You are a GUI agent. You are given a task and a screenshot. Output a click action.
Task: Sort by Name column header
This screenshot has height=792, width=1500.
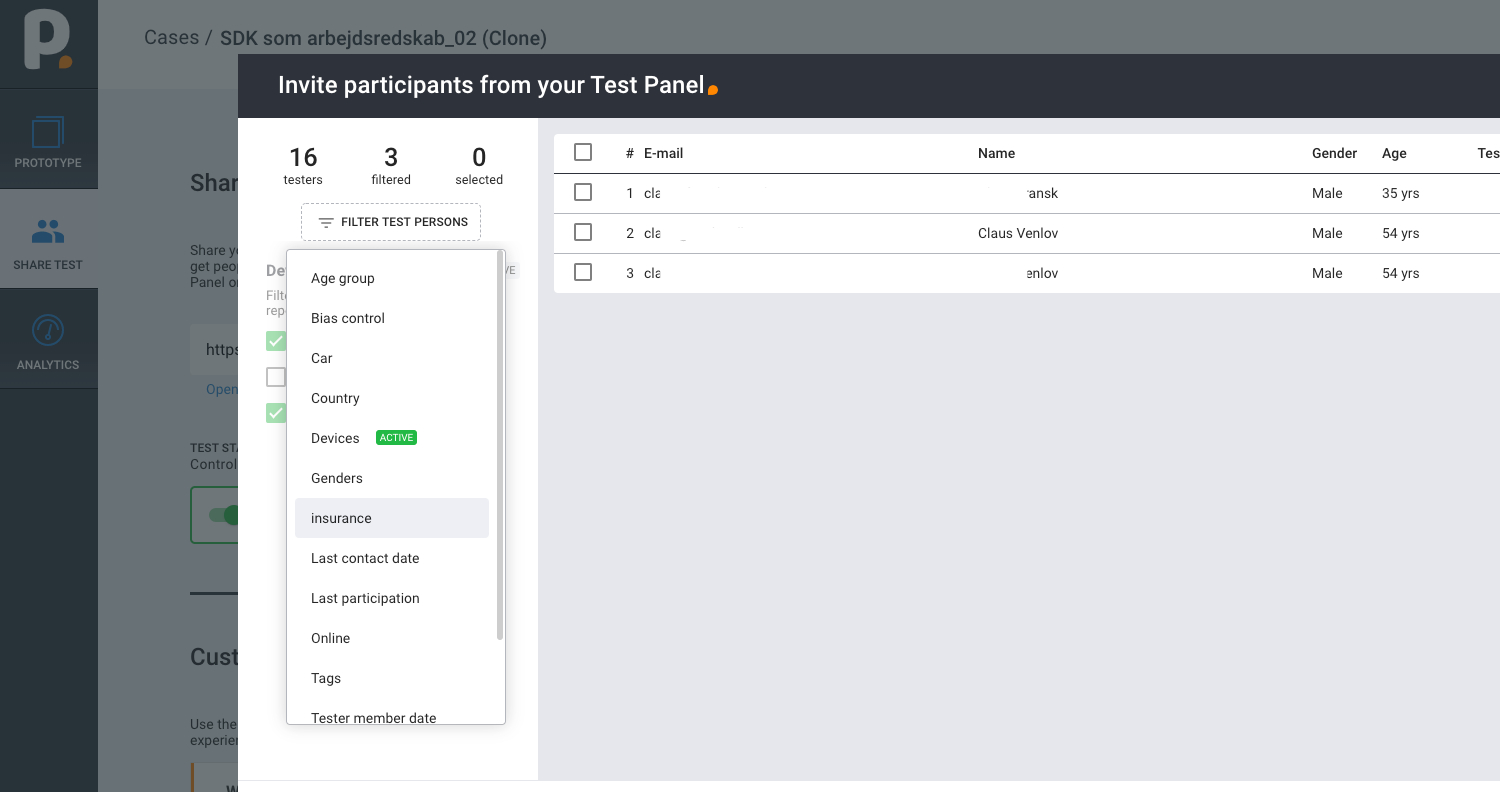coord(996,153)
